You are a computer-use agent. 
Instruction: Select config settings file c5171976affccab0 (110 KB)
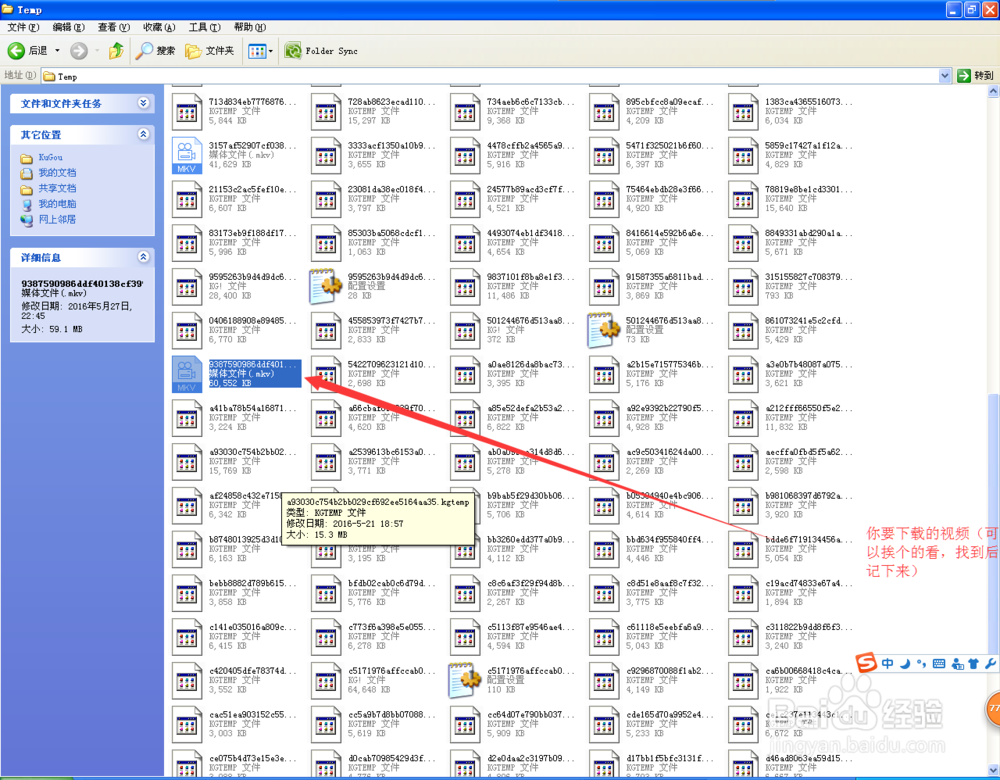pyautogui.click(x=512, y=680)
